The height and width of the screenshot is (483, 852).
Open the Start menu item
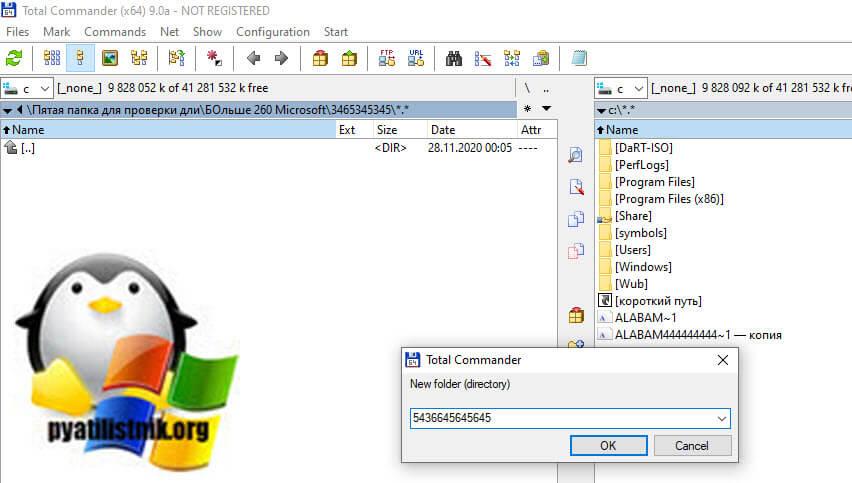tap(335, 32)
